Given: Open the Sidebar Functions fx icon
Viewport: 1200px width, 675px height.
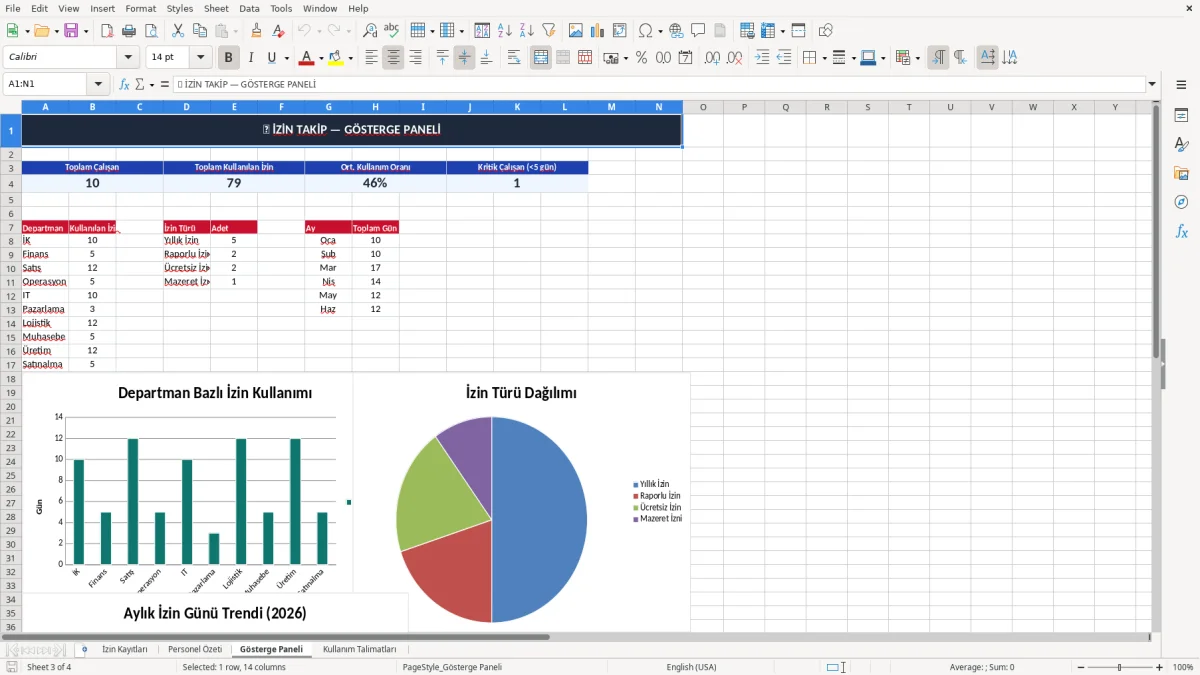Looking at the screenshot, I should click(1181, 232).
